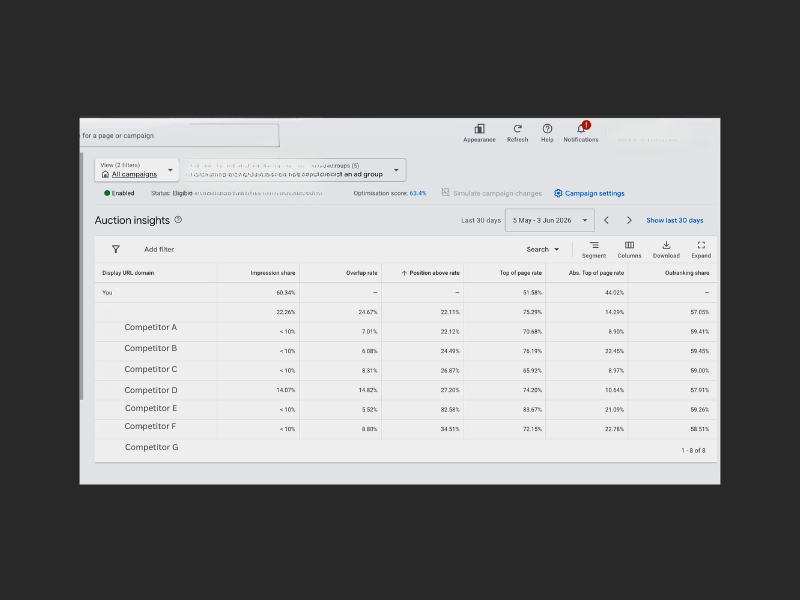
Task: Select the Competitor D label
Action: (151, 390)
